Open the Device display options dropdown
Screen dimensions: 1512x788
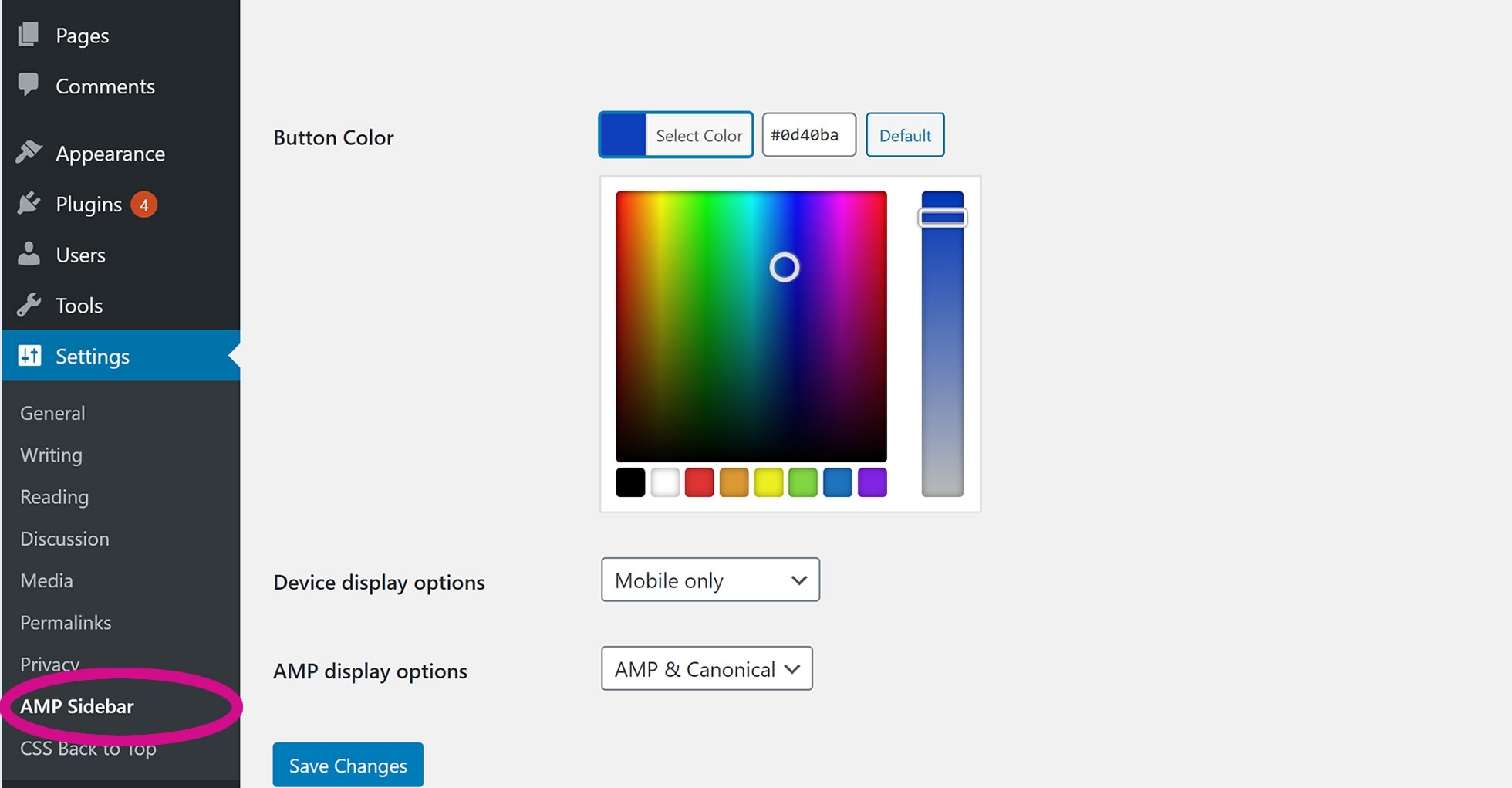coord(710,580)
